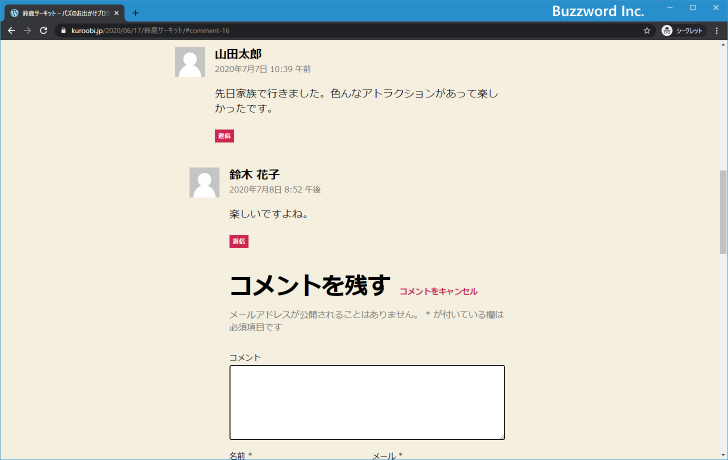The height and width of the screenshot is (460, 728).
Task: Reply to 鈴木 花子's comment
Action: coord(239,242)
